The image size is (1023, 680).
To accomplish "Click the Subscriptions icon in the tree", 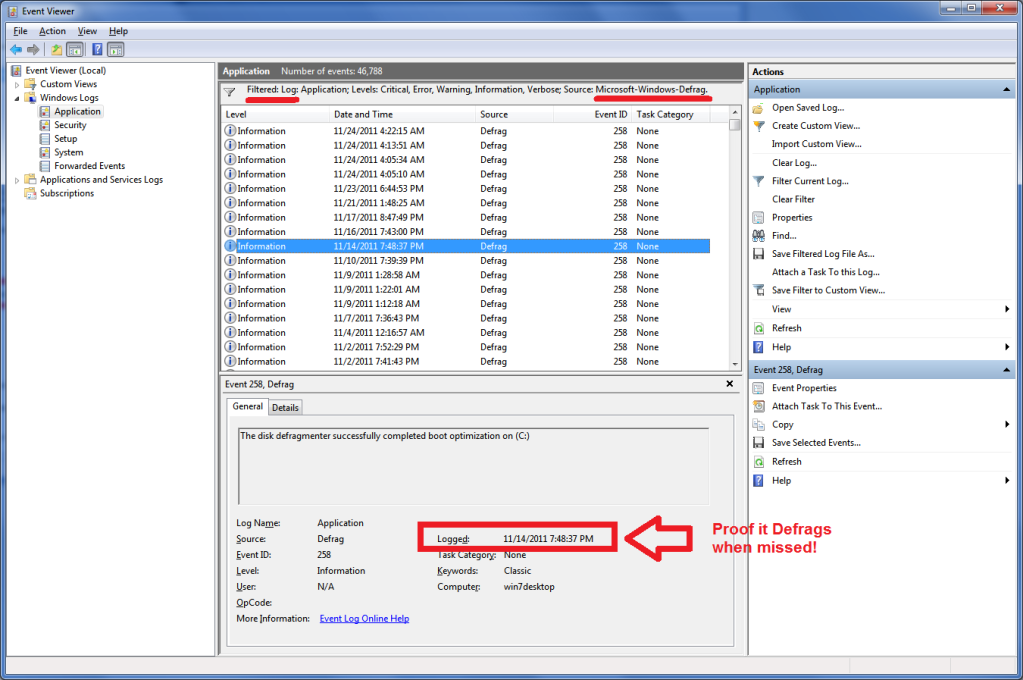I will click(x=30, y=193).
